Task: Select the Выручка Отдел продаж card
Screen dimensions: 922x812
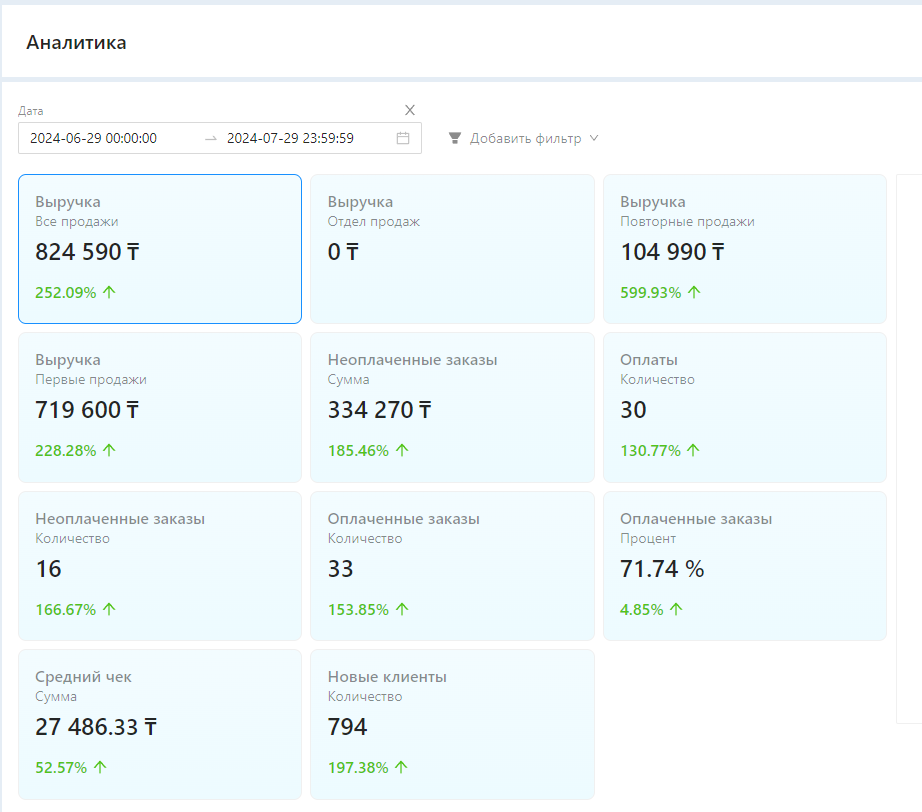Action: pyautogui.click(x=452, y=249)
